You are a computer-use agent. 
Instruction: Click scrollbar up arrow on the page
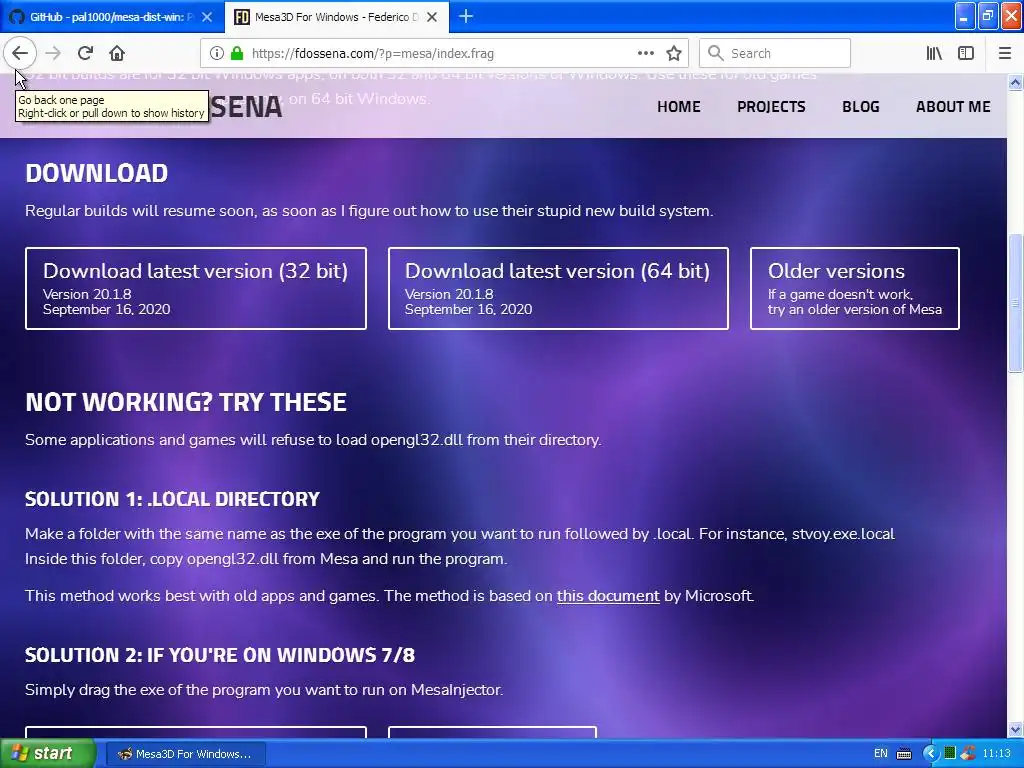coord(1016,82)
